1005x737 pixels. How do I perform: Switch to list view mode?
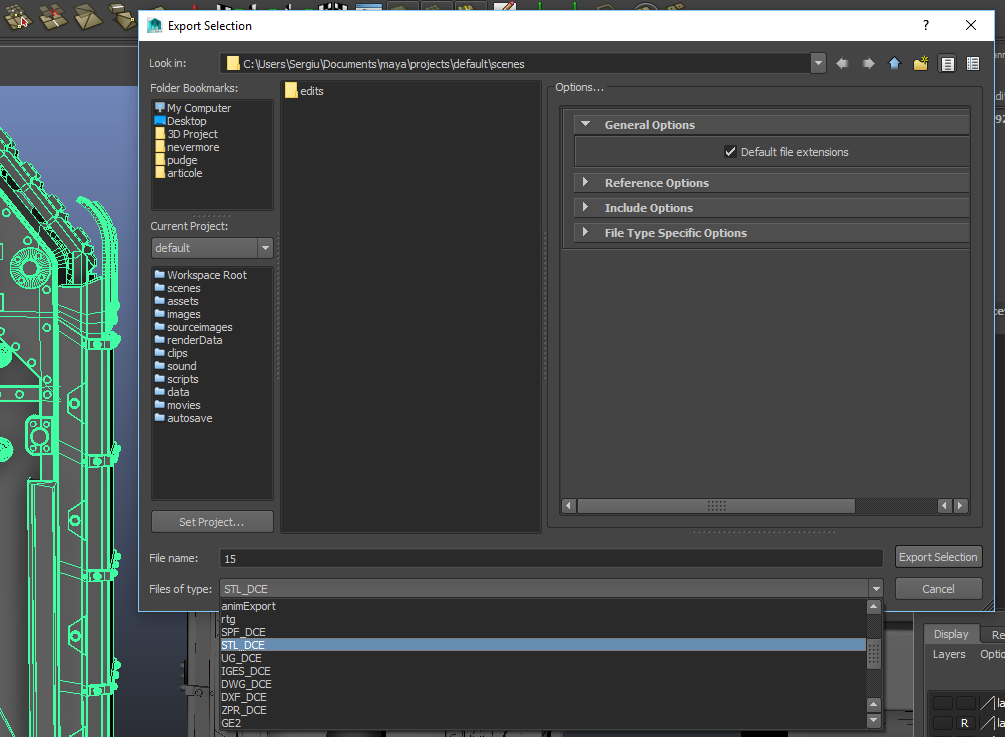click(946, 62)
